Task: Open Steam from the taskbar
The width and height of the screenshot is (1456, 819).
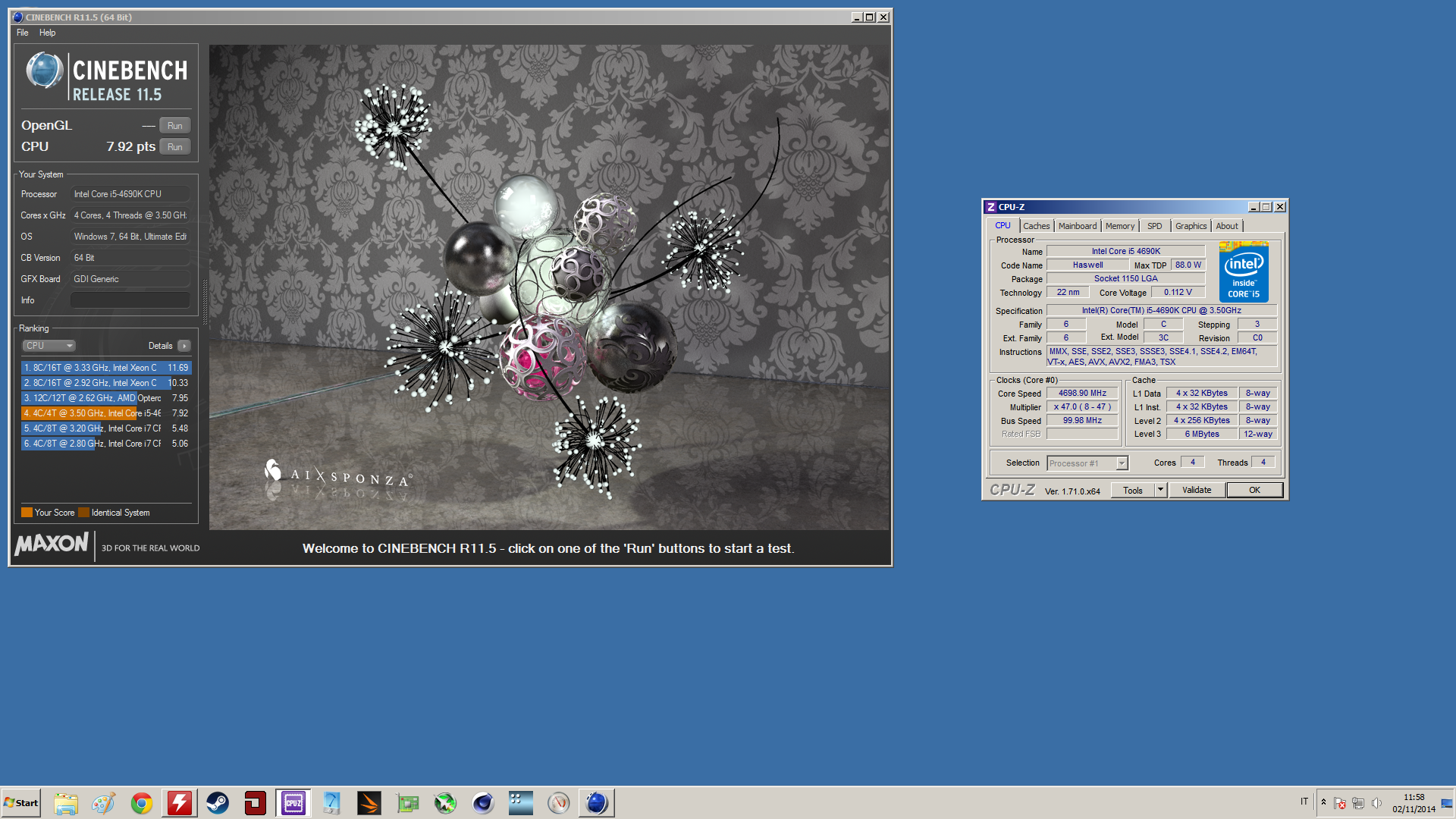Action: pos(218,803)
